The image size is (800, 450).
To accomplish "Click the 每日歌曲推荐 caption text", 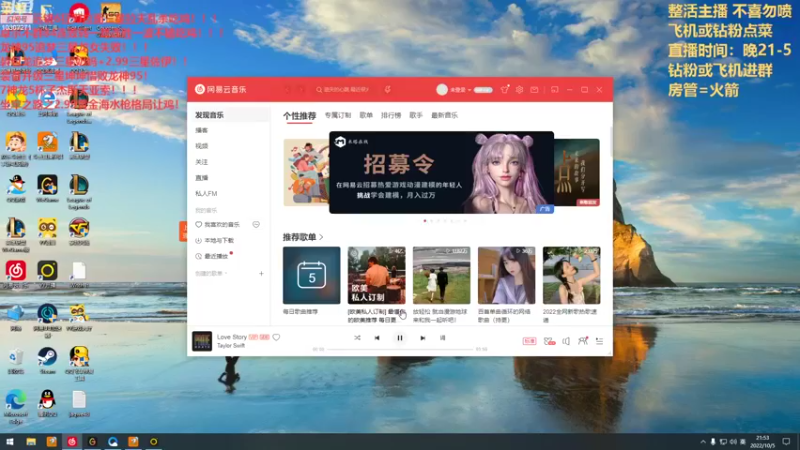I will [301, 312].
